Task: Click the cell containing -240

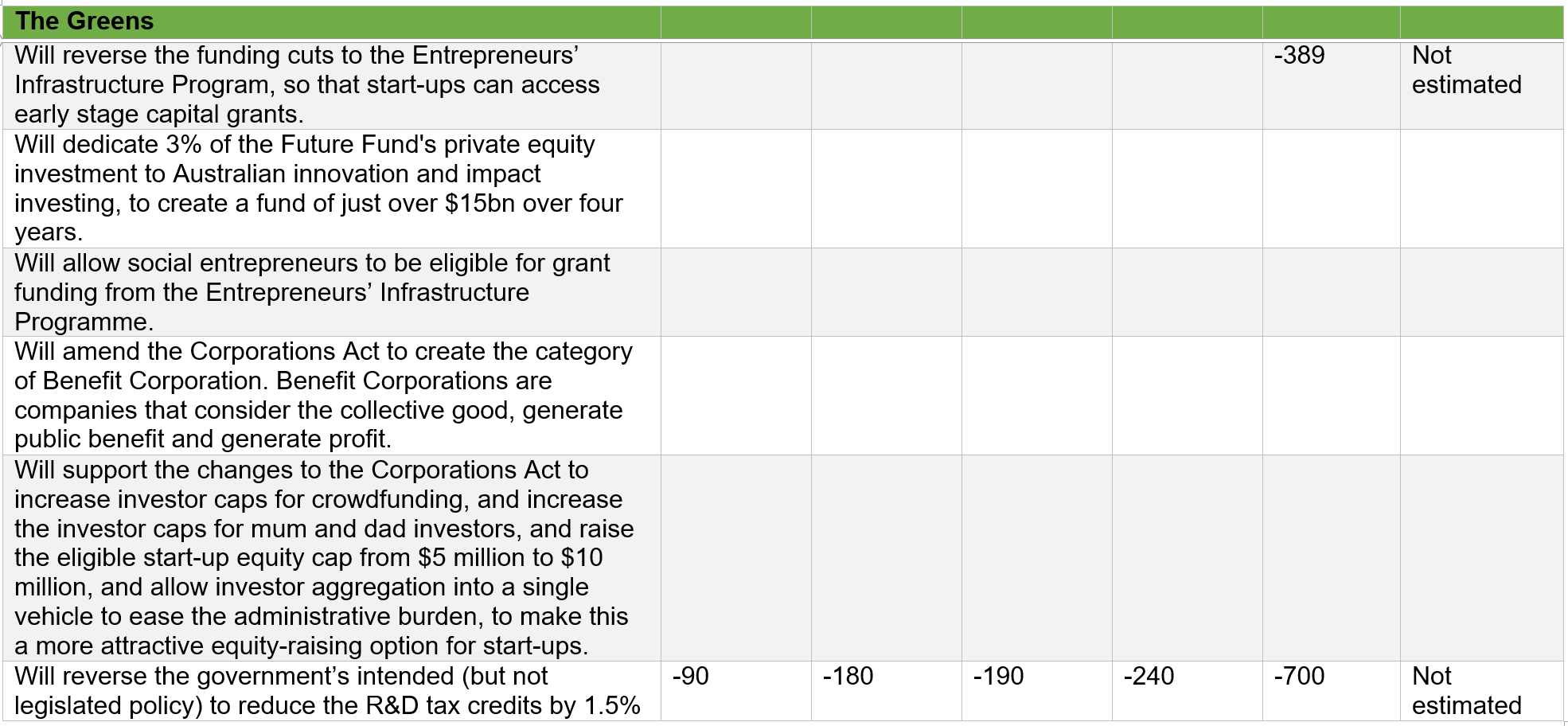Action: tap(1149, 677)
